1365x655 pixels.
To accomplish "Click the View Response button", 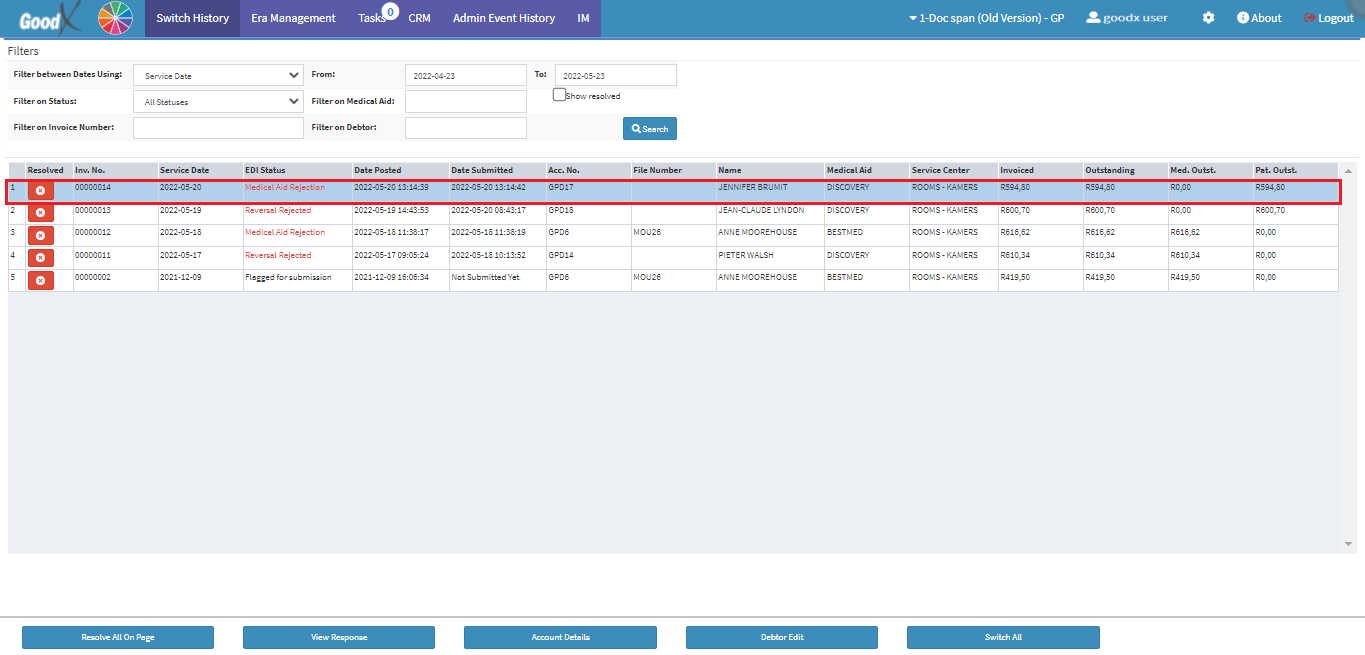I will tap(339, 637).
